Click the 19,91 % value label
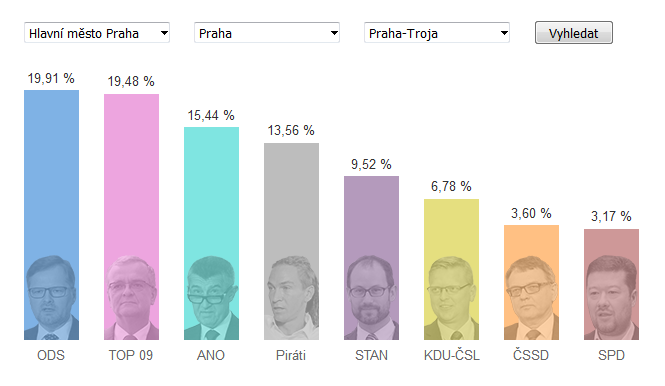 click(51, 78)
